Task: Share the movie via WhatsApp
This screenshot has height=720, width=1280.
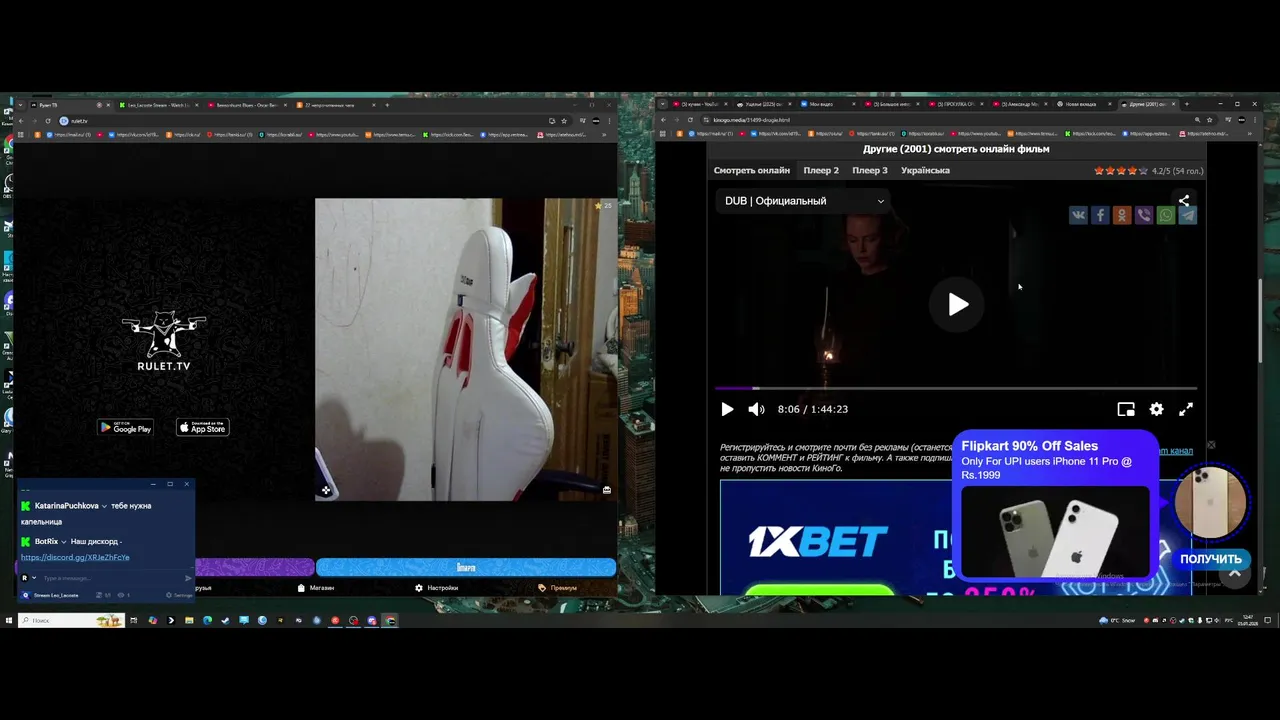Action: [x=1166, y=215]
